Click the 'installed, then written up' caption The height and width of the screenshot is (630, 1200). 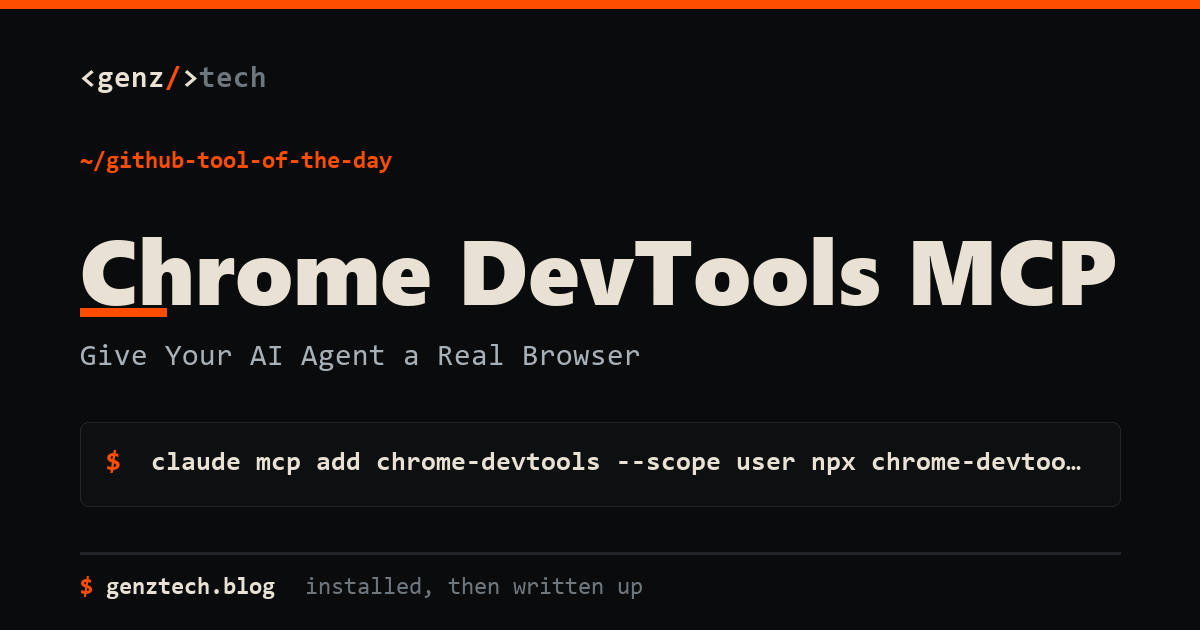pyautogui.click(x=474, y=587)
